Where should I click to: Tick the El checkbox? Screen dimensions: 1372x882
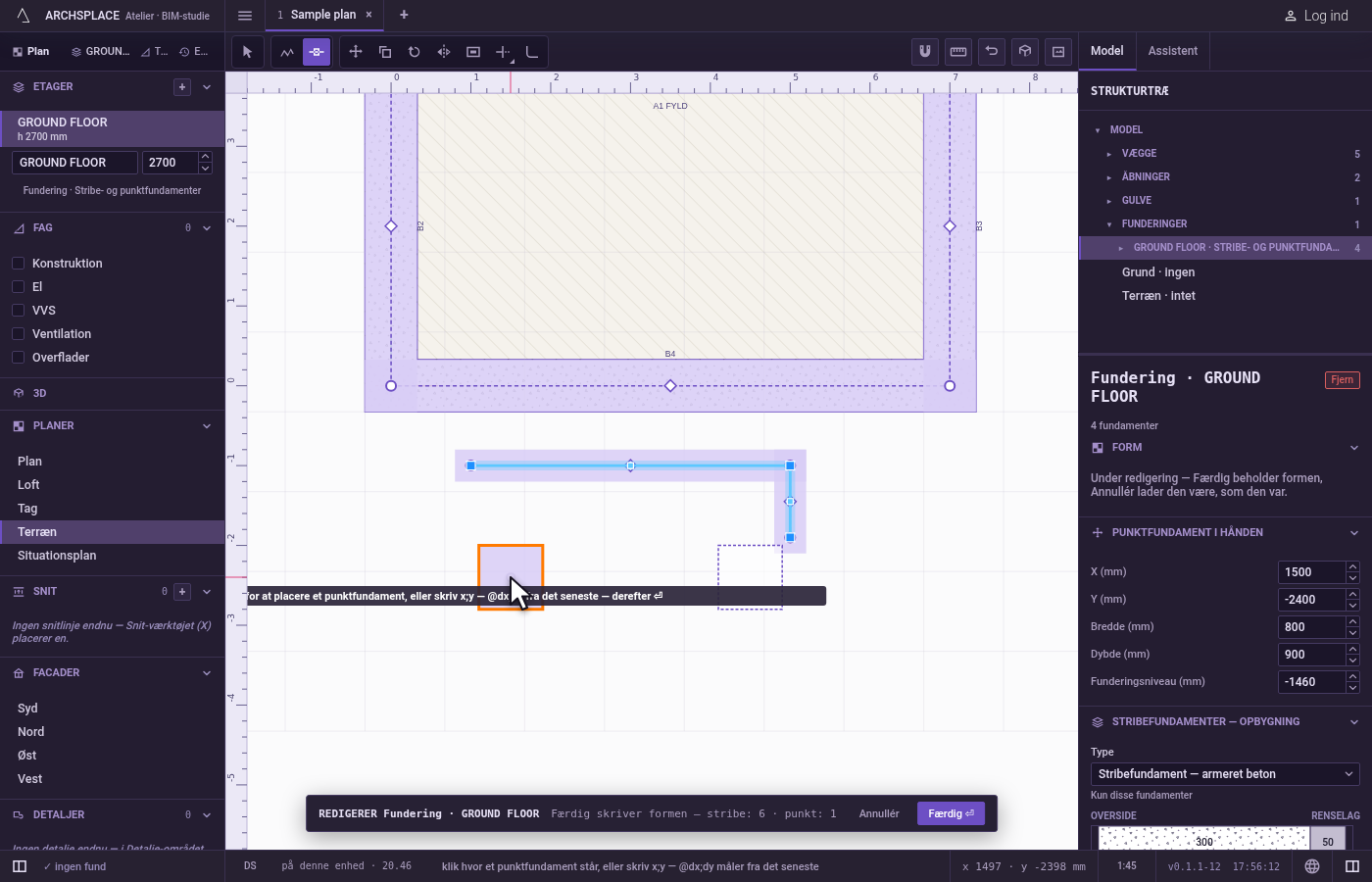(18, 287)
